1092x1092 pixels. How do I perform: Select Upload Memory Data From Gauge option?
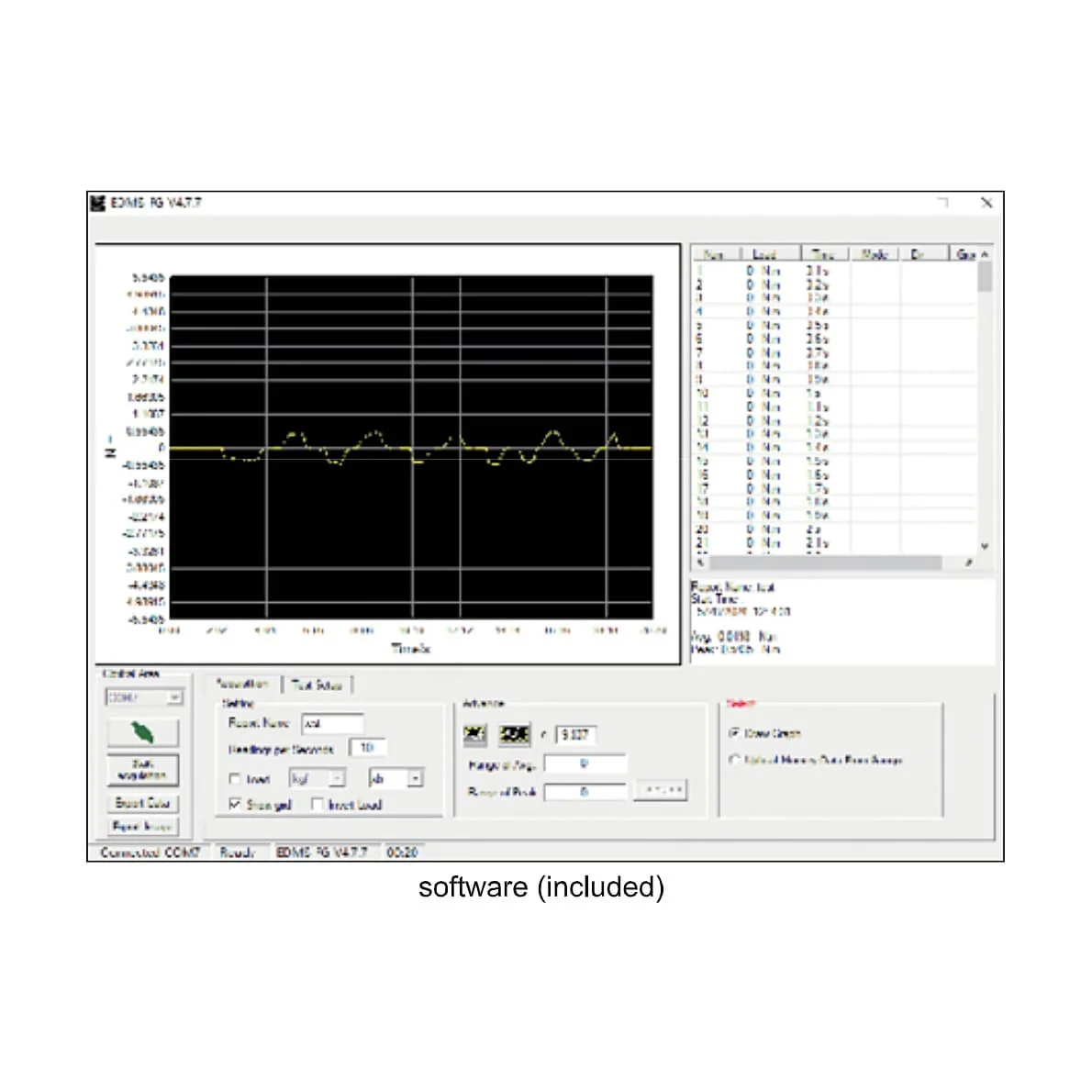coord(734,760)
